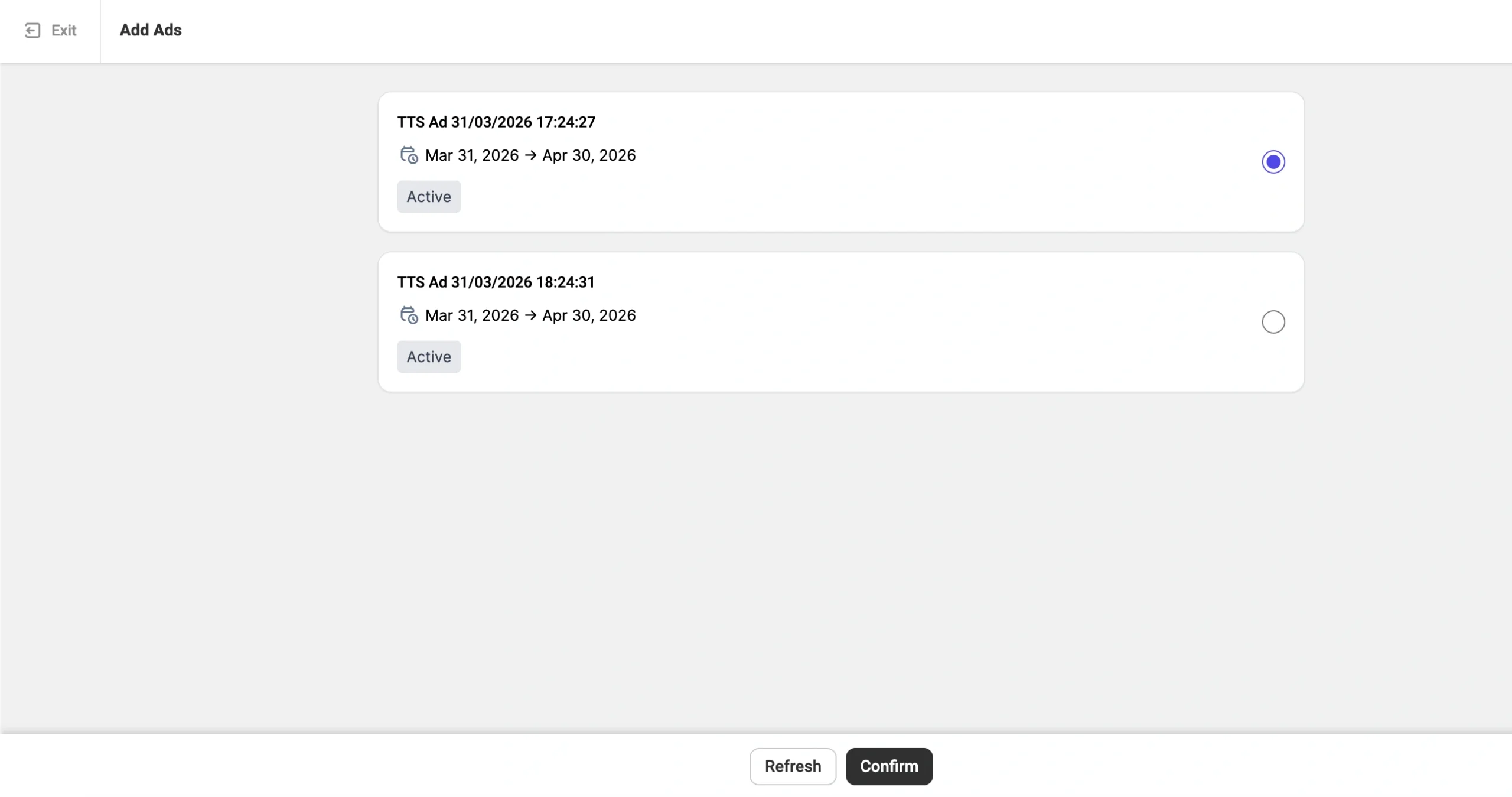Click the title TTS Ad 31/03/2026 17:24:27
Image resolution: width=1512 pixels, height=797 pixels.
[496, 122]
